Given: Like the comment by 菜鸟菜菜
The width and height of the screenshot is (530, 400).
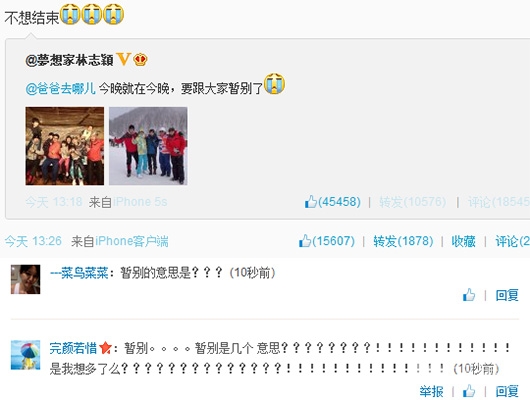Looking at the screenshot, I should click(469, 295).
